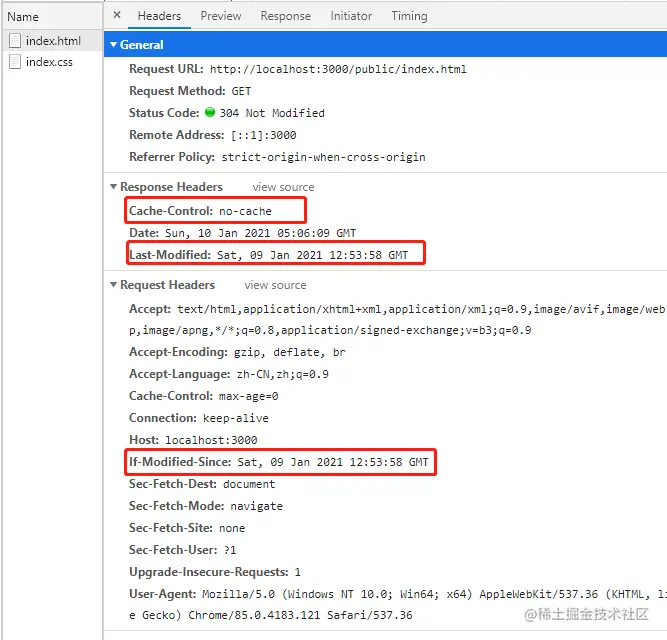
Task: Click the Last-Modified header date value
Action: coord(313,255)
